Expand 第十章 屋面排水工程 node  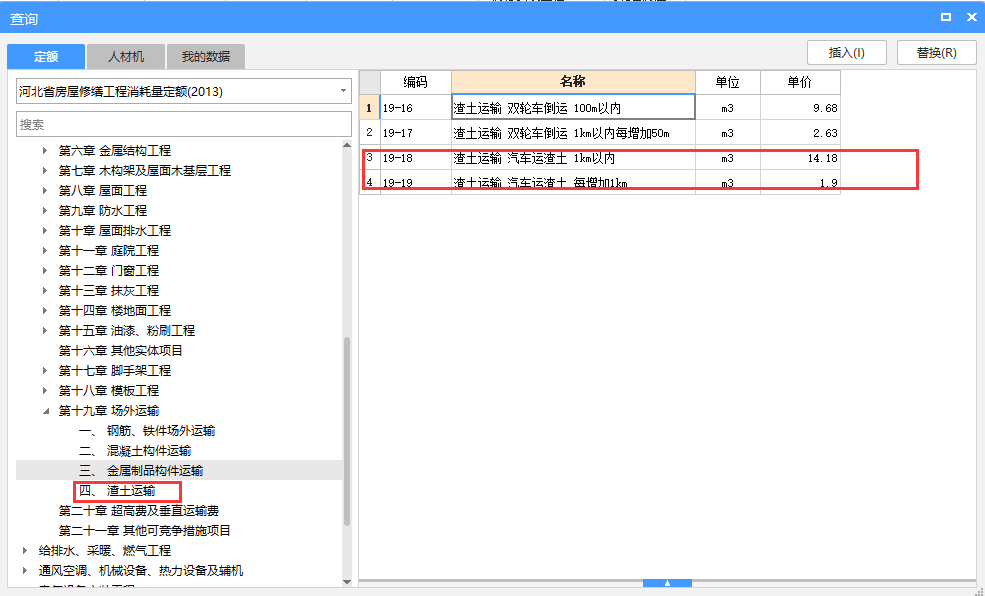click(x=45, y=231)
